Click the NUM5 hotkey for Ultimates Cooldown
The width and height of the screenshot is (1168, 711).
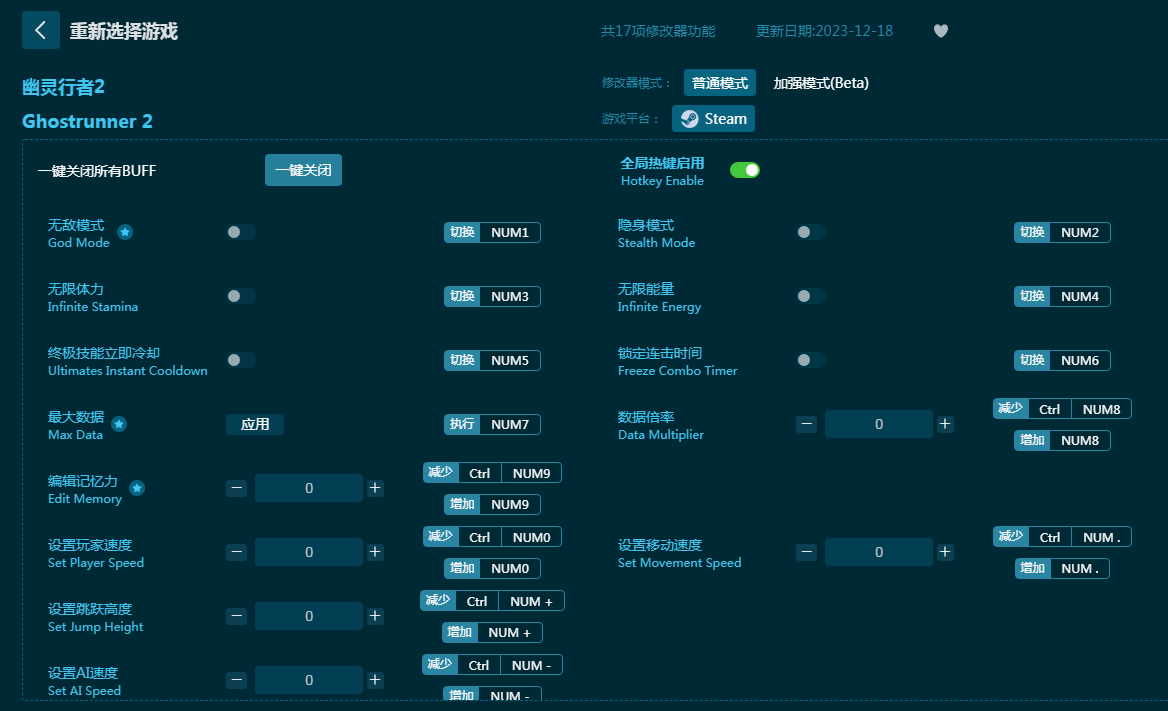pos(492,361)
